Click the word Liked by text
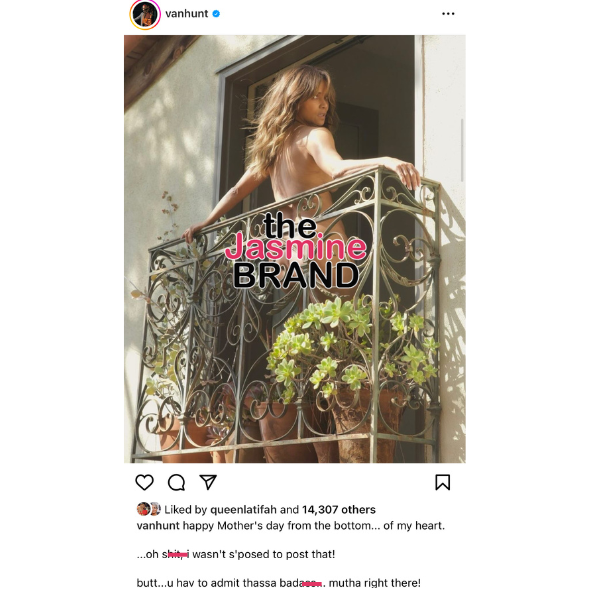The width and height of the screenshot is (590, 590). pyautogui.click(x=186, y=509)
